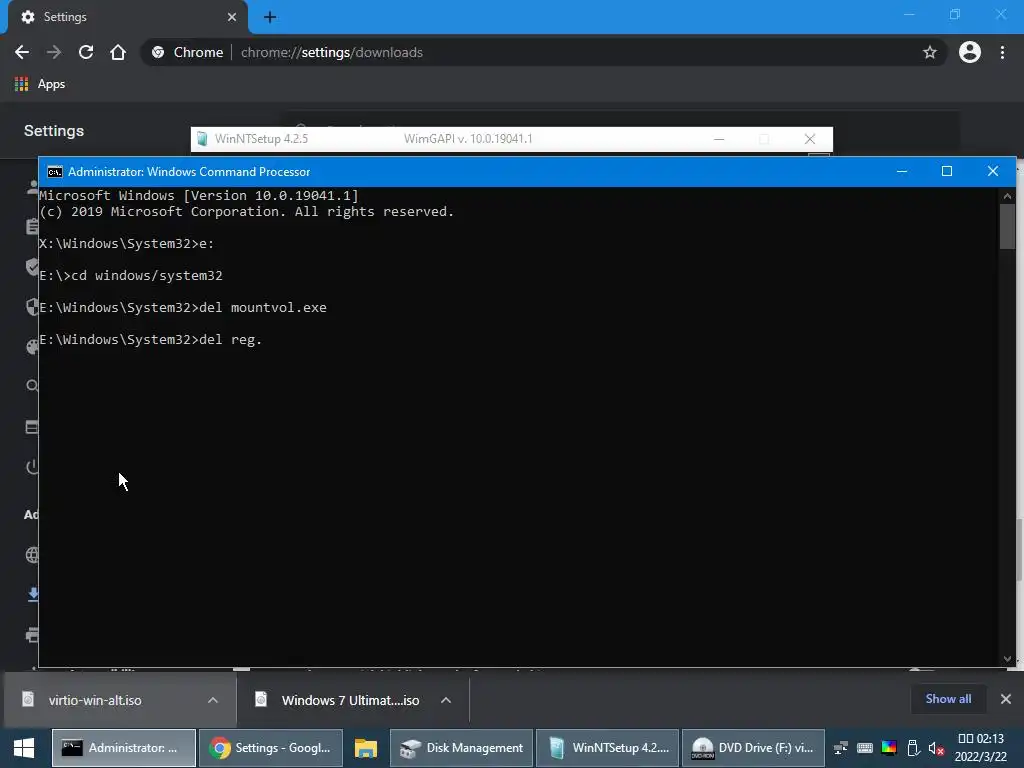
Task: Click the del mountvol.exe command line
Action: coord(183,308)
